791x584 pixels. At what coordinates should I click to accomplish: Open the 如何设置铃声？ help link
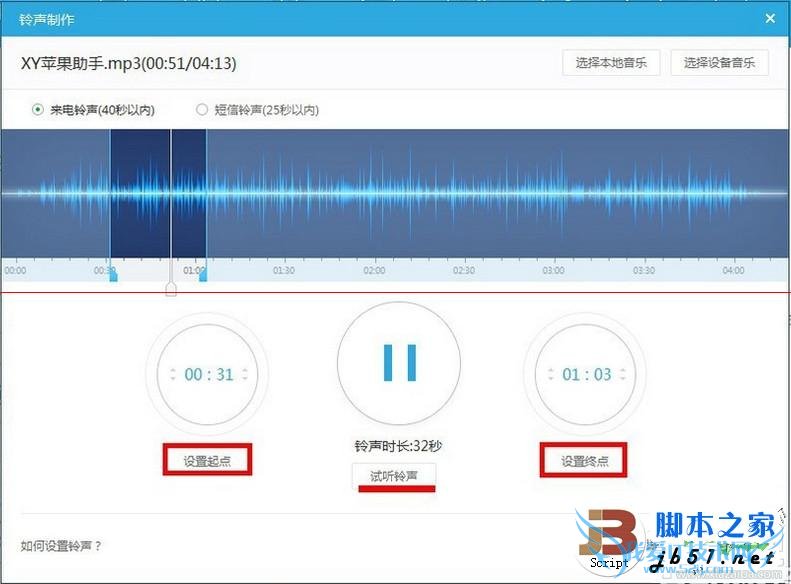(61, 546)
